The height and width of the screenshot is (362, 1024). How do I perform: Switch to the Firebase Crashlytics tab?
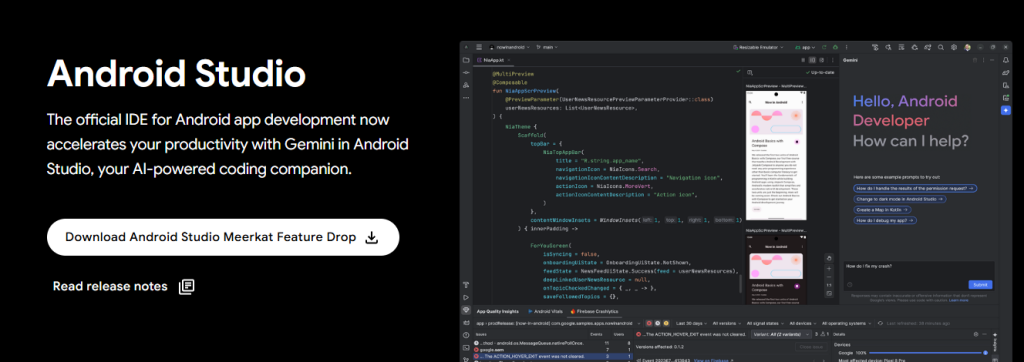click(594, 312)
